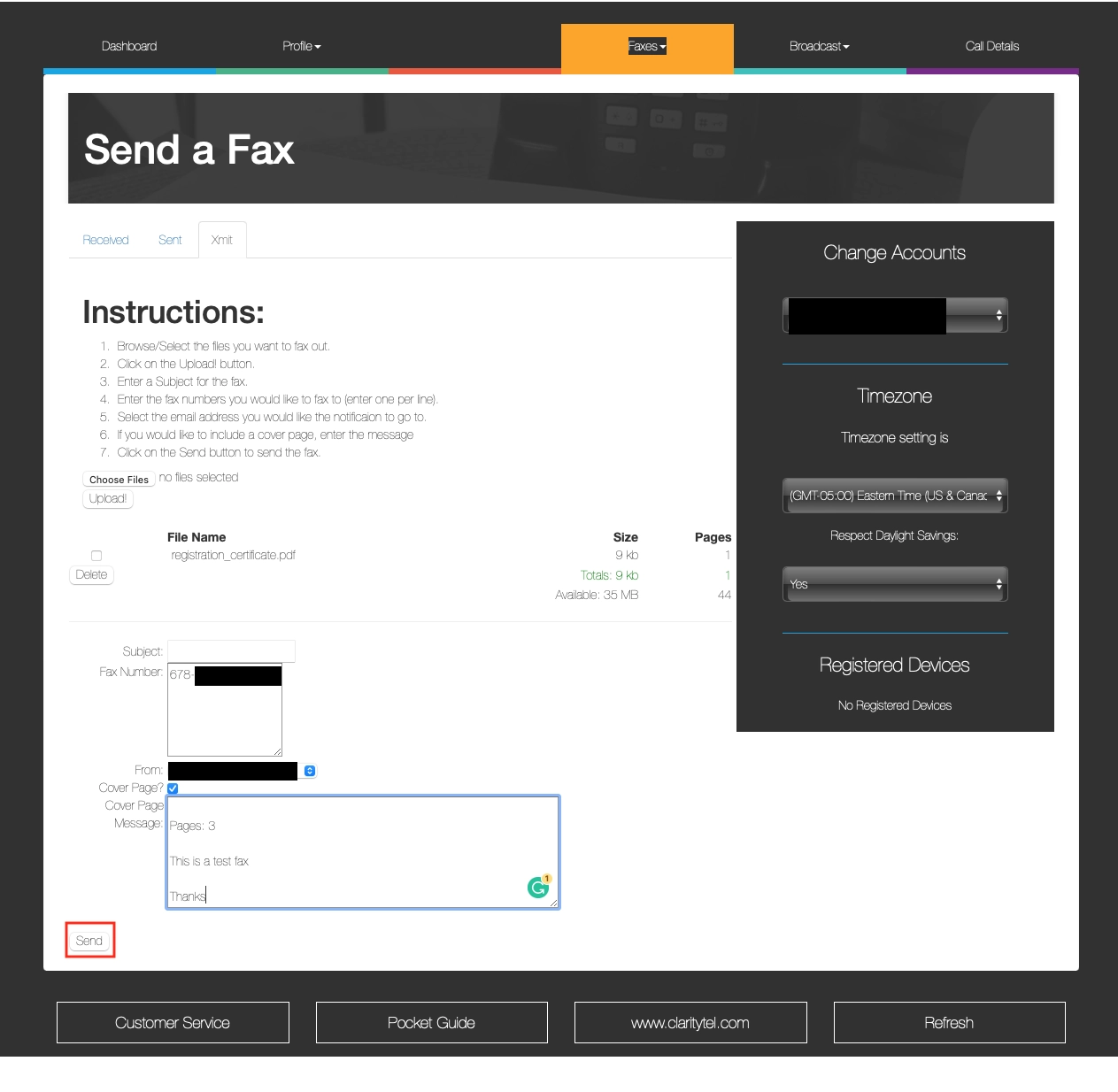Viewport: 1118px width, 1092px height.
Task: Click the 'No Registered Devices' text
Action: 895,705
